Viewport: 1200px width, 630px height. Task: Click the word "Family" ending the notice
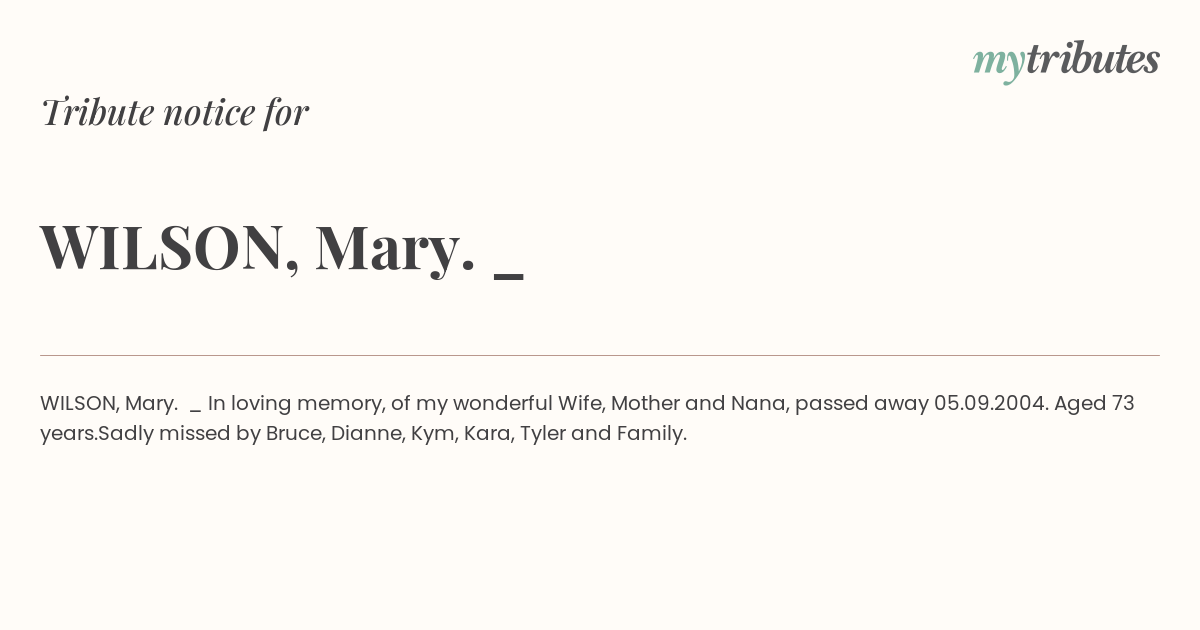[x=650, y=434]
